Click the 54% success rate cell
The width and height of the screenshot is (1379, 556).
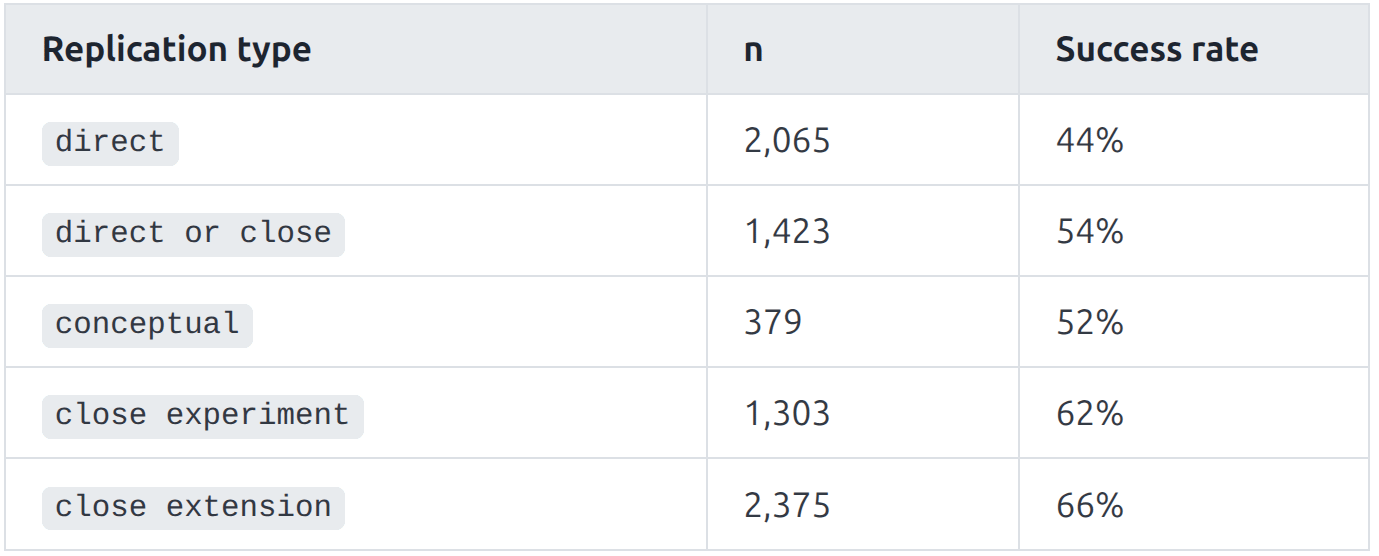pos(1090,233)
